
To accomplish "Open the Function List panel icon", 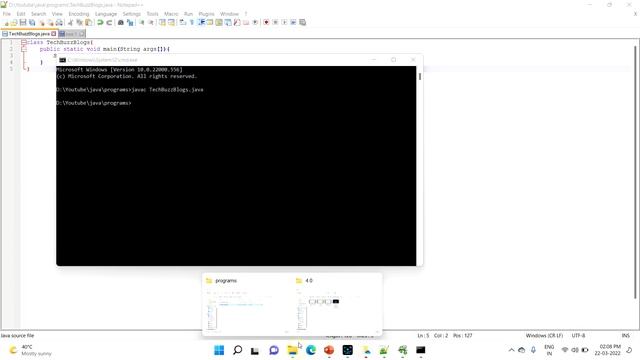I will [237, 22].
